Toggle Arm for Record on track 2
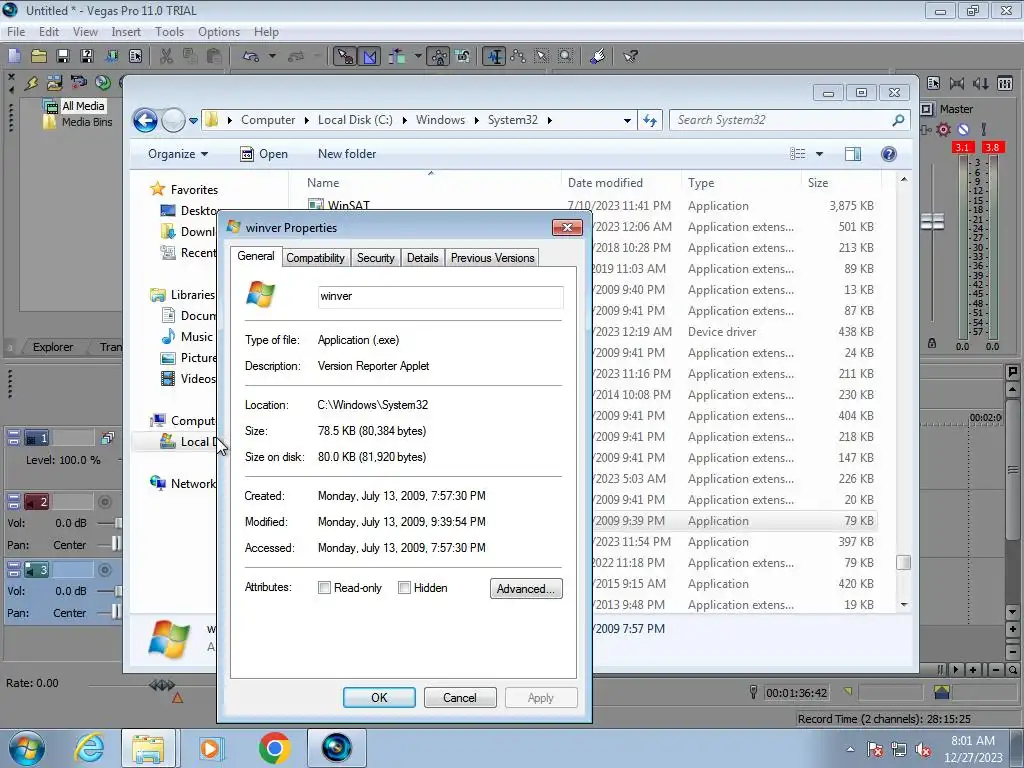Viewport: 1024px width, 768px height. tap(104, 502)
